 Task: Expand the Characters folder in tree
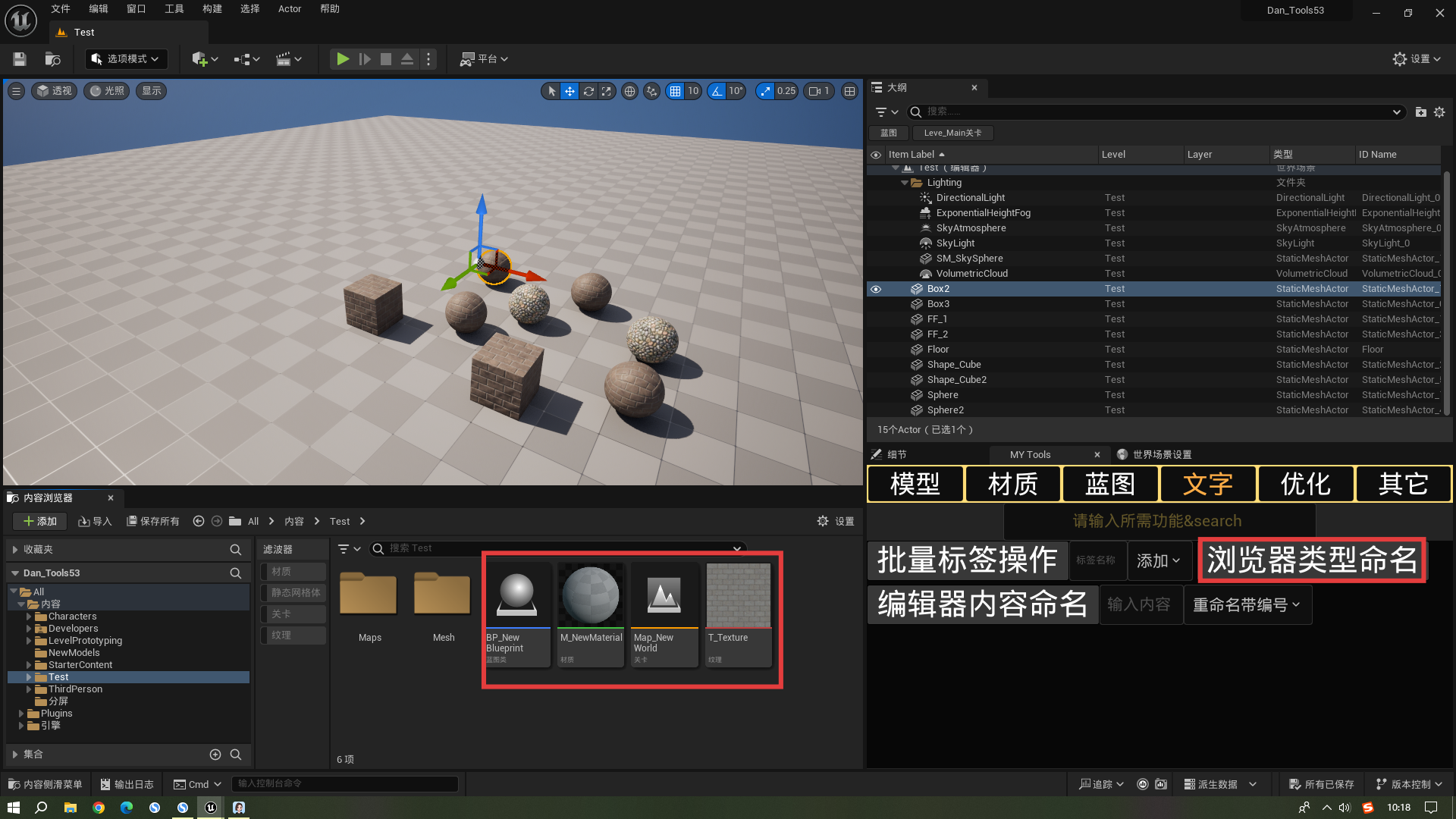click(x=29, y=617)
